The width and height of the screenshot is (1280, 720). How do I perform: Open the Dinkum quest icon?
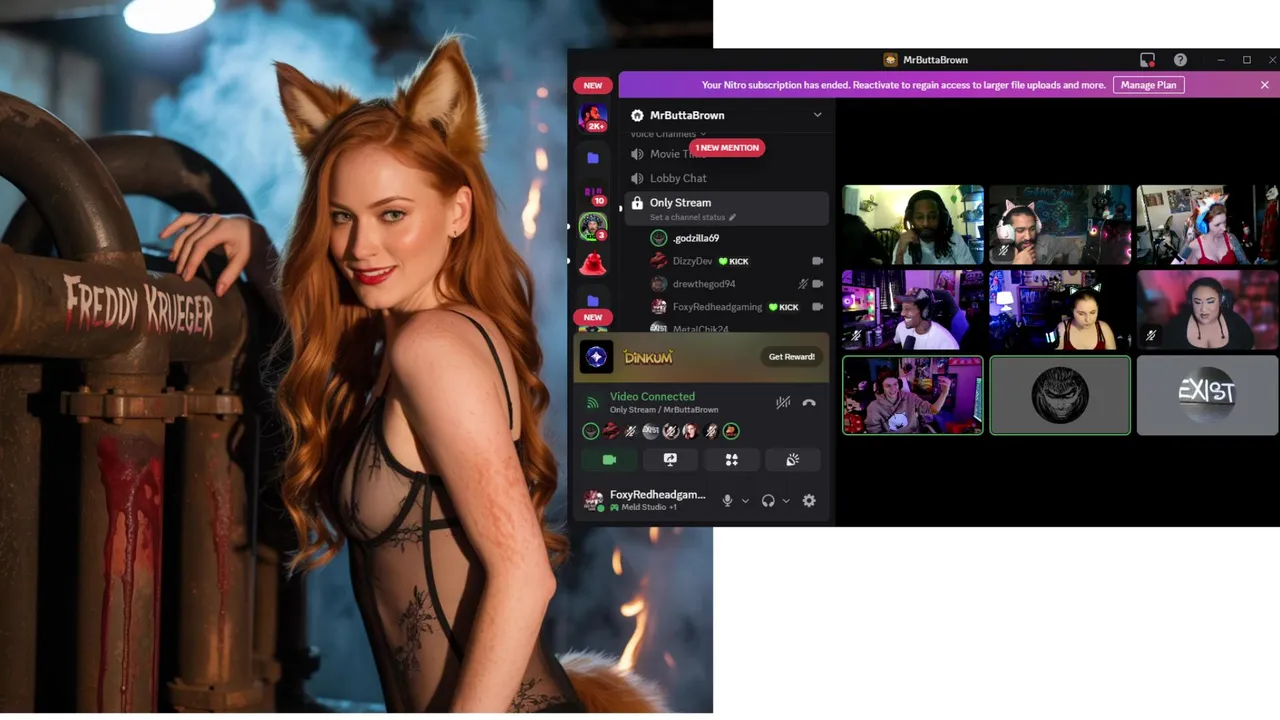[597, 357]
